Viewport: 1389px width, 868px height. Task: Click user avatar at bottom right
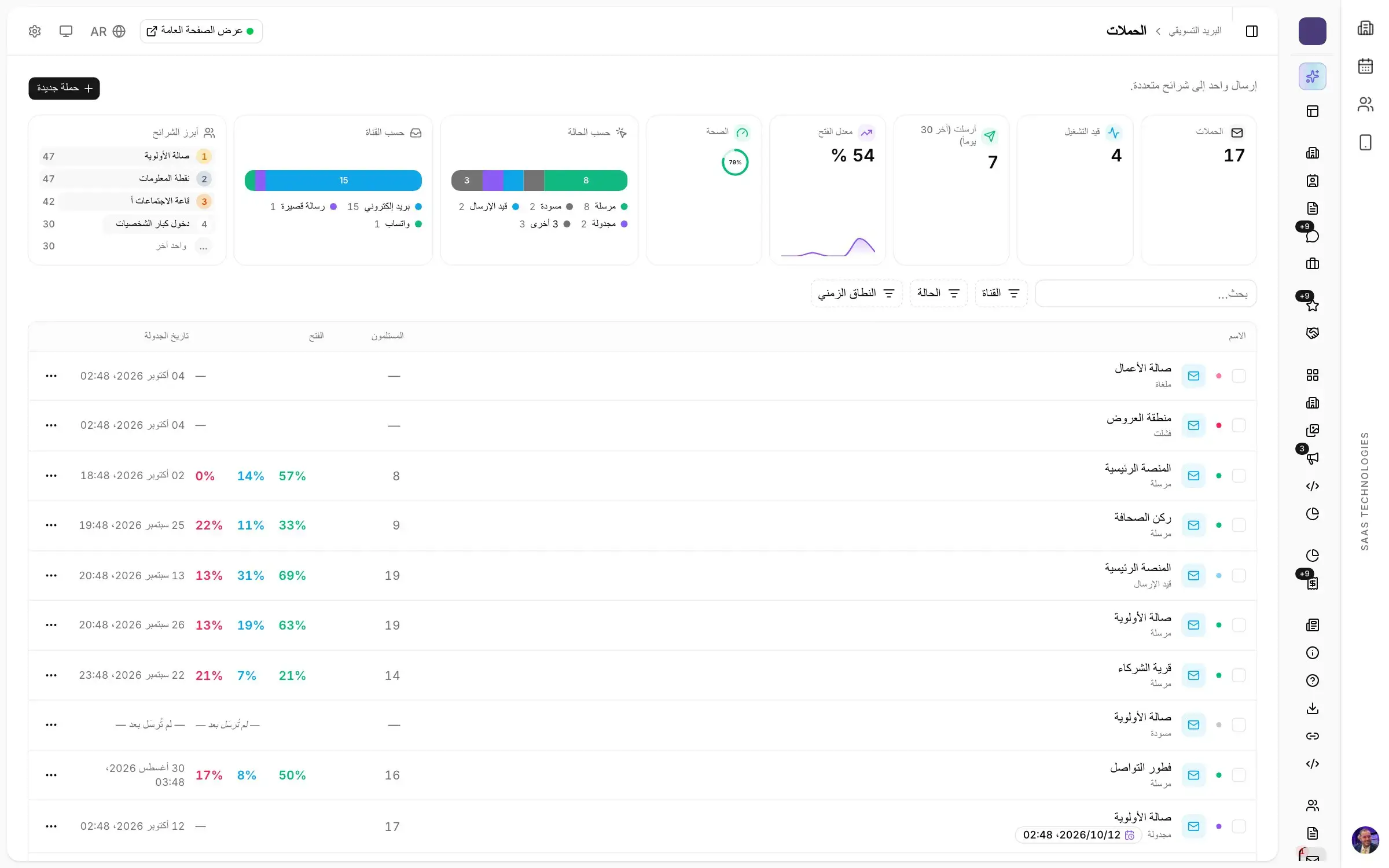point(1365,840)
